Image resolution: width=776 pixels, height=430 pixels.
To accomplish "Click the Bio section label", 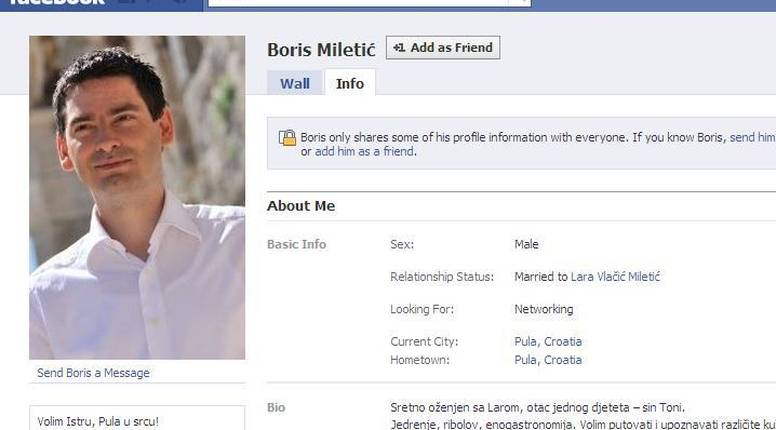I will point(276,408).
